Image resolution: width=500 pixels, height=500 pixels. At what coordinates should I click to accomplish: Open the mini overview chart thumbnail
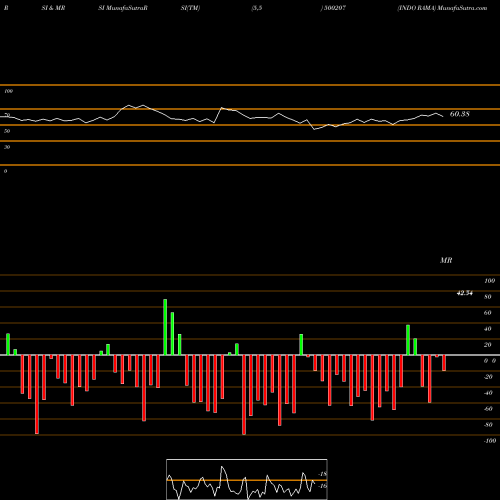click(247, 479)
